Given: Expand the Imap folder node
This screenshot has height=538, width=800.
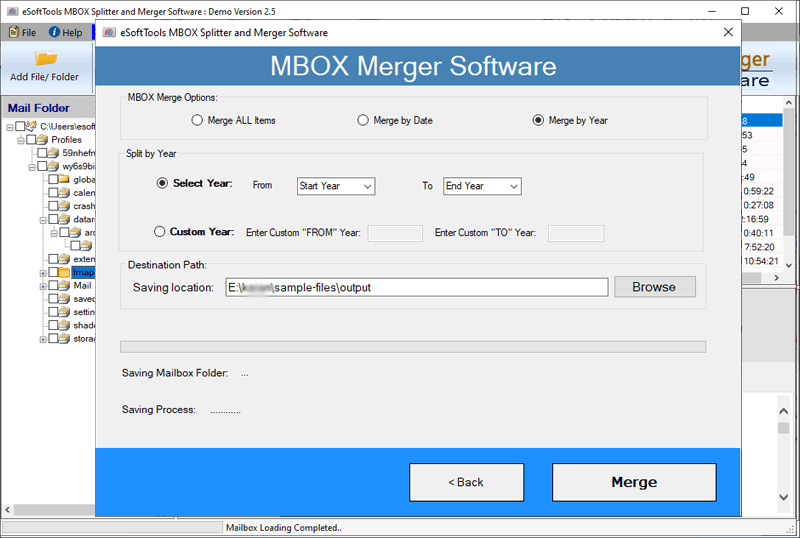Looking at the screenshot, I should pos(43,273).
